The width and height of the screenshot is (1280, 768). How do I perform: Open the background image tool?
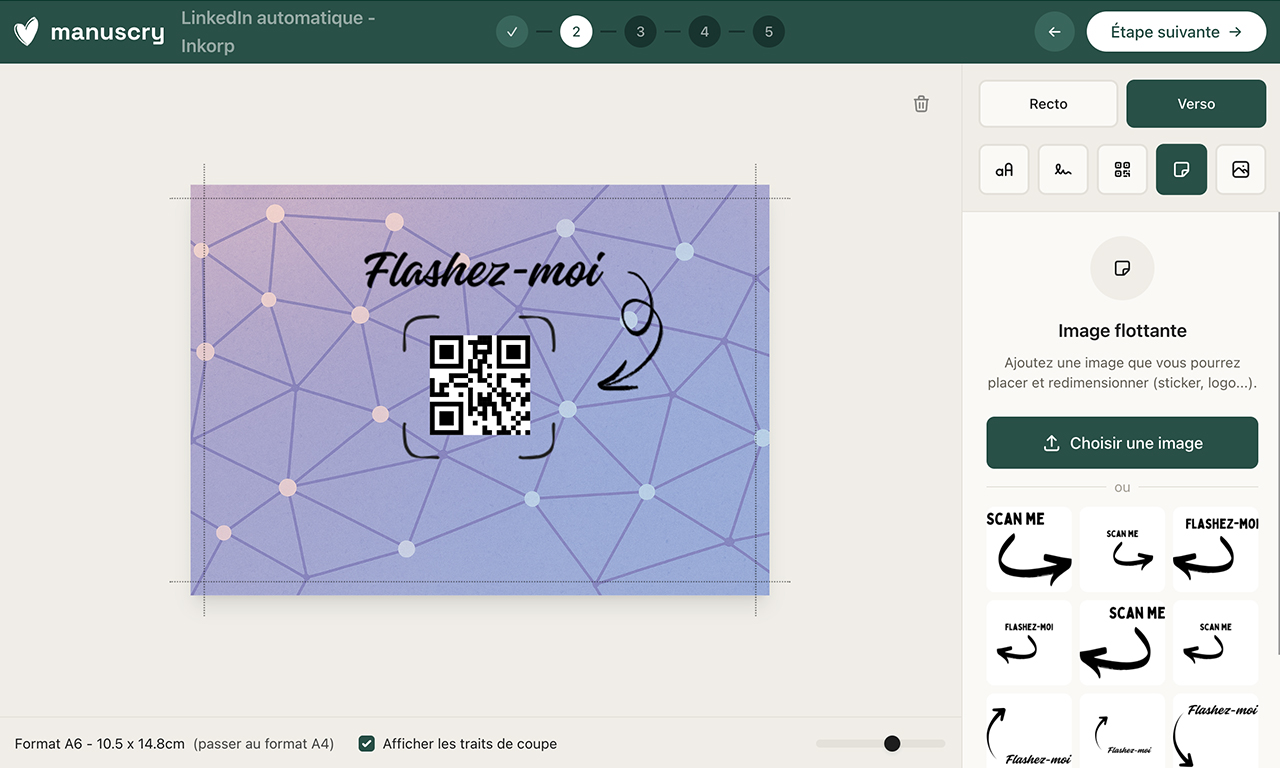[1240, 170]
